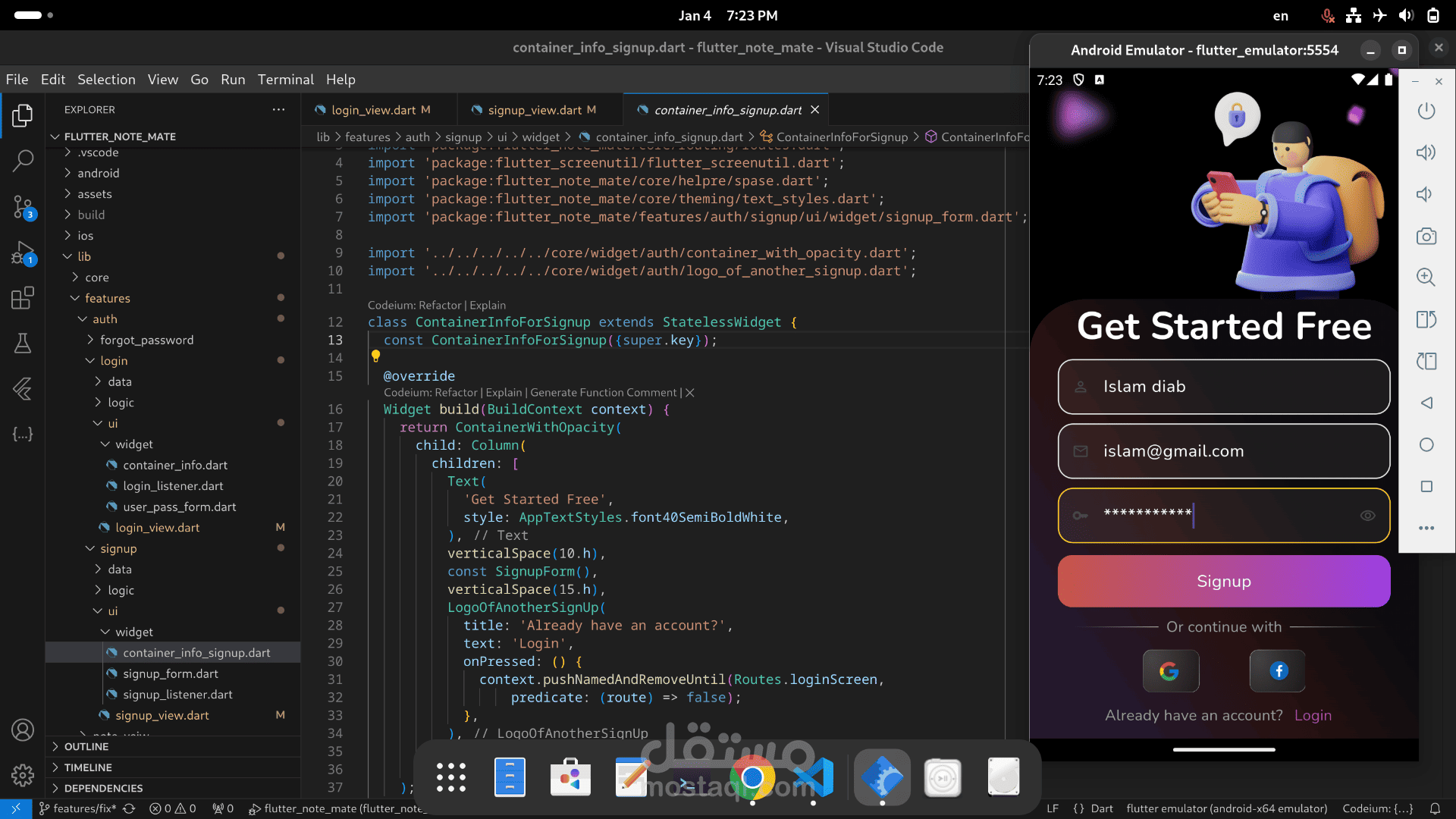Open the Accounts icon in activity bar

[23, 730]
